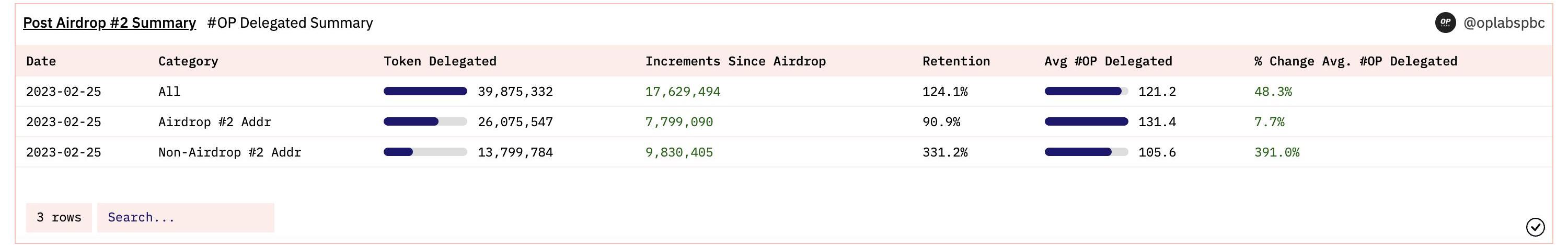
Task: Click the All token delegated progress bar
Action: click(425, 92)
